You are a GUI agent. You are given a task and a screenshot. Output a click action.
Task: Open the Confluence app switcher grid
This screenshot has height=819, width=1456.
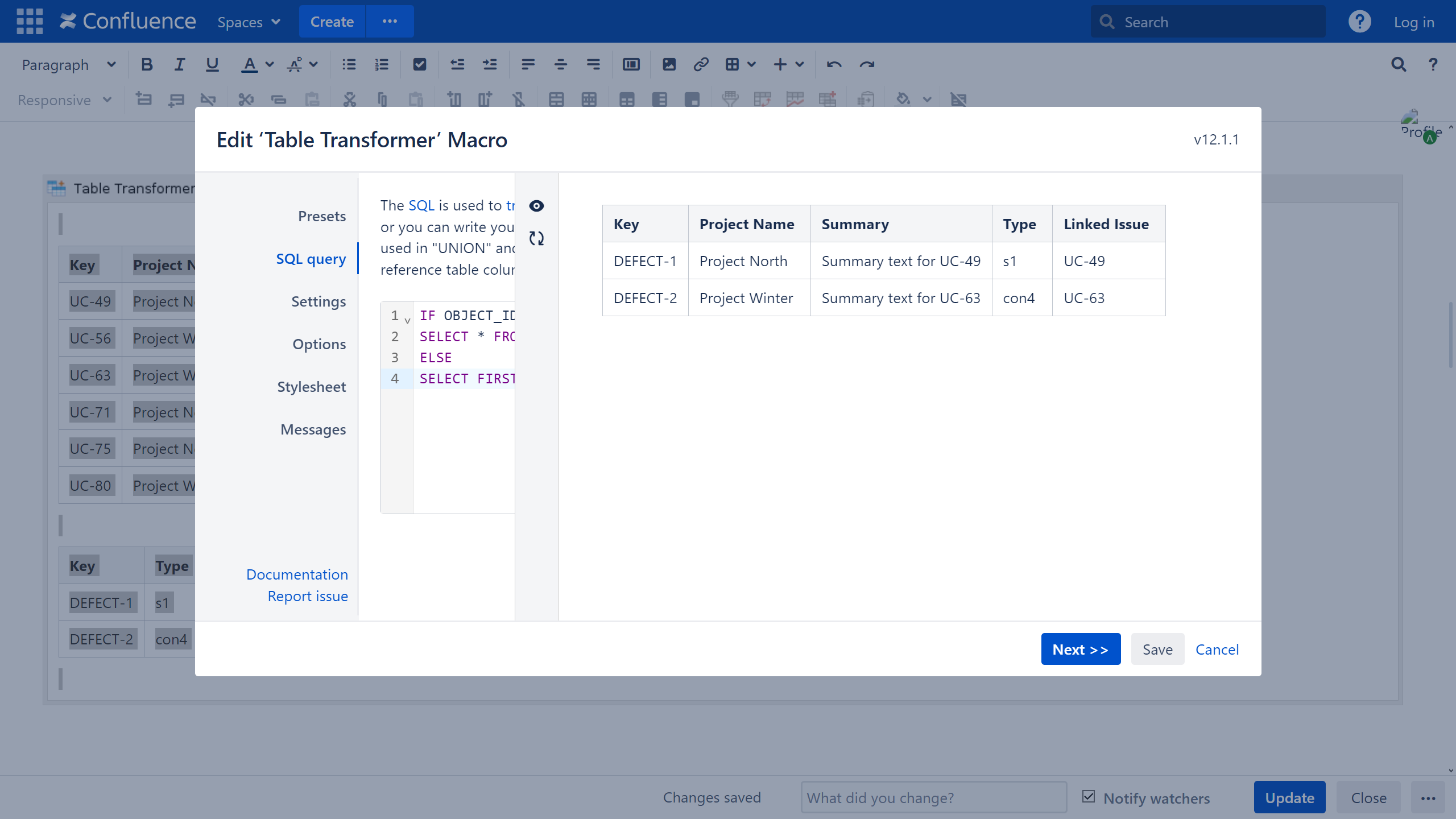pos(30,22)
